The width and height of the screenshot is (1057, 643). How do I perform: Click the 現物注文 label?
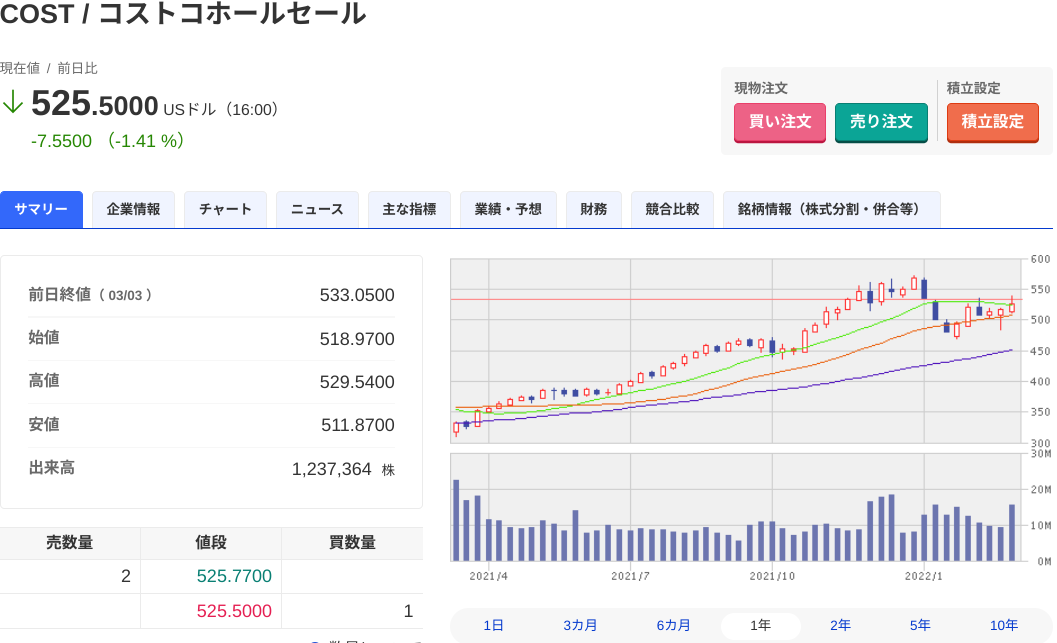[x=761, y=88]
